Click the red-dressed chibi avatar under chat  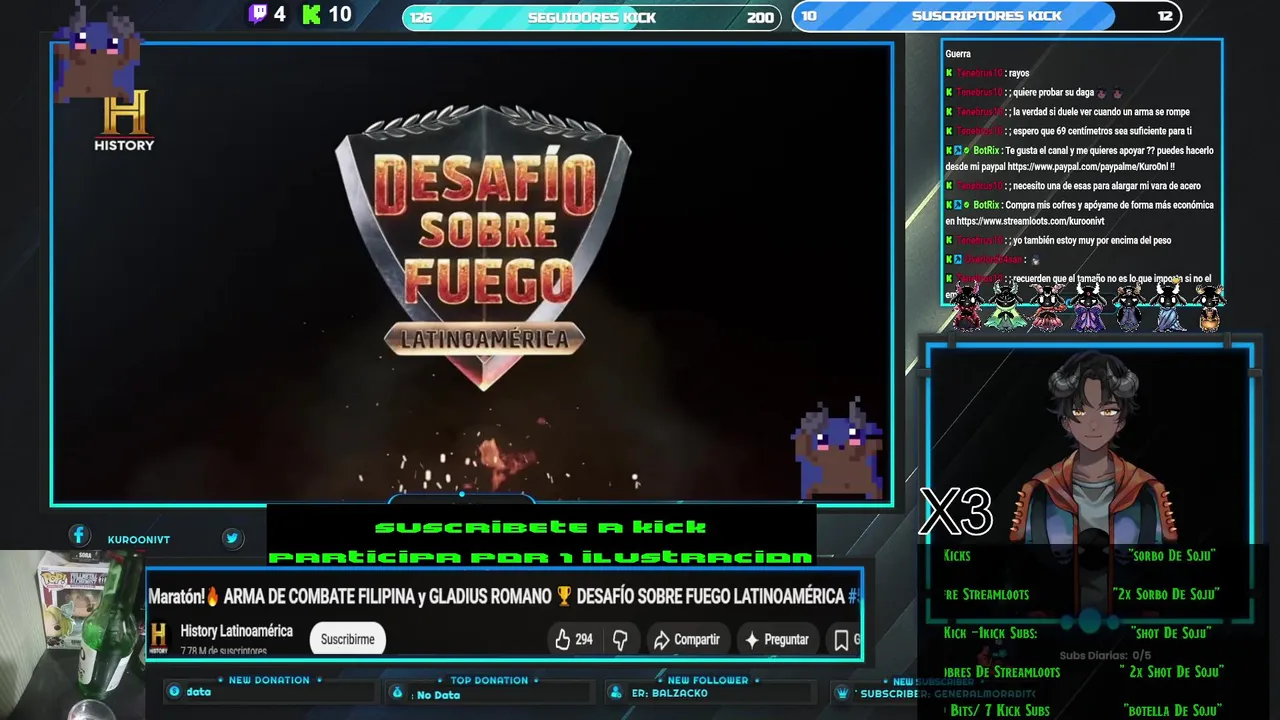967,305
